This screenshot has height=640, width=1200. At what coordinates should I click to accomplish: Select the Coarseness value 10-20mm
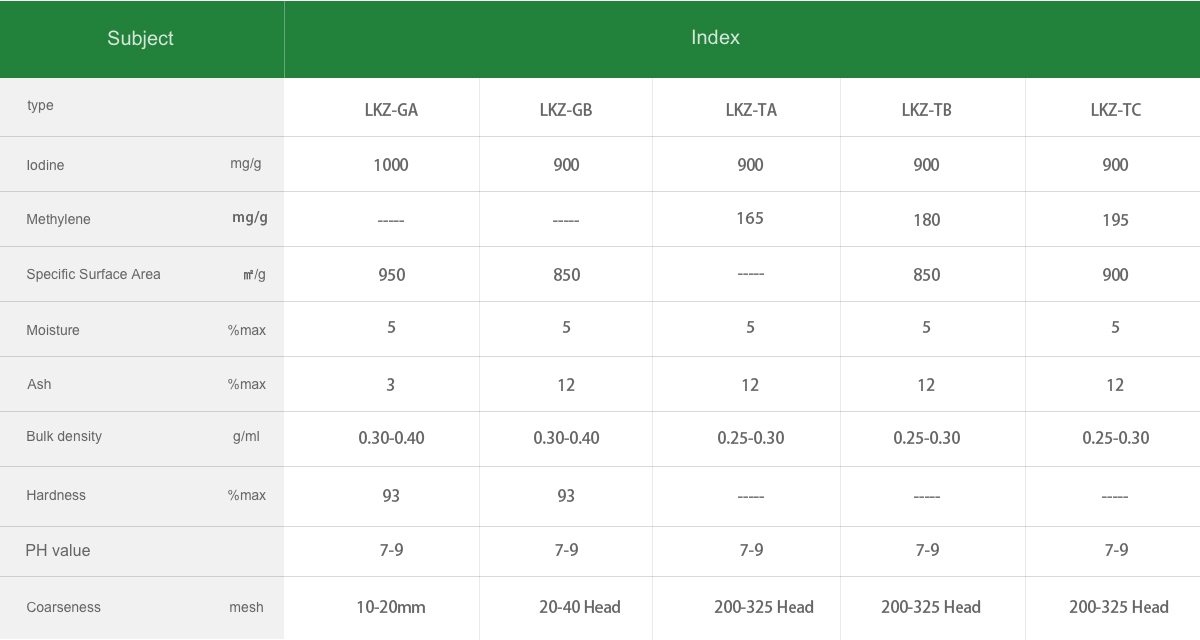(391, 607)
